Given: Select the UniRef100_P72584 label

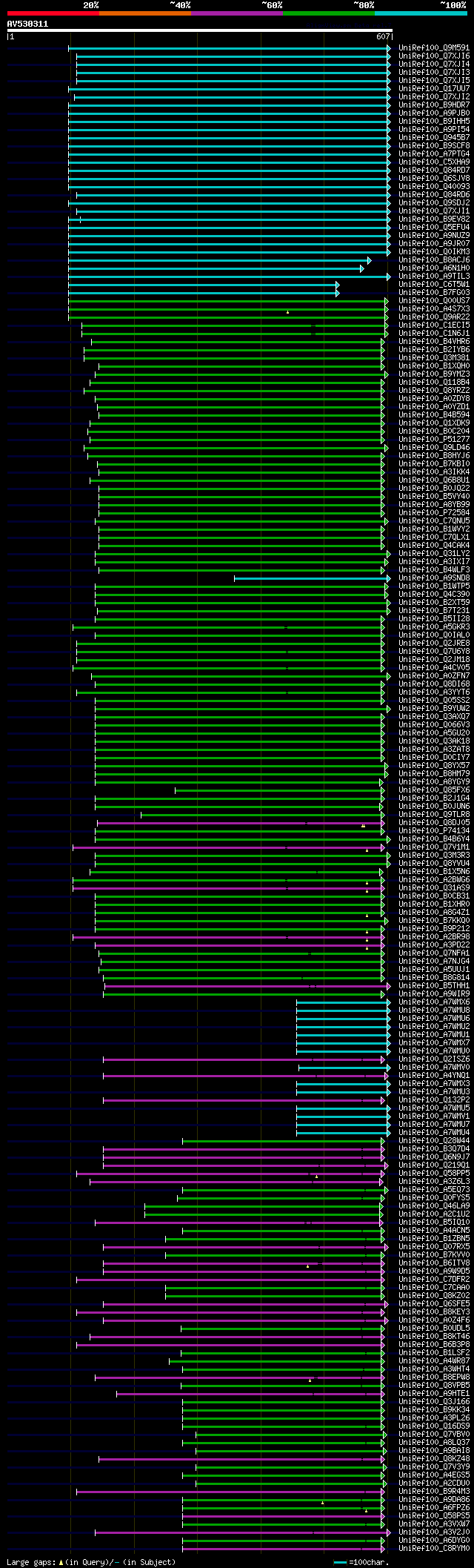Looking at the screenshot, I should pos(434,512).
